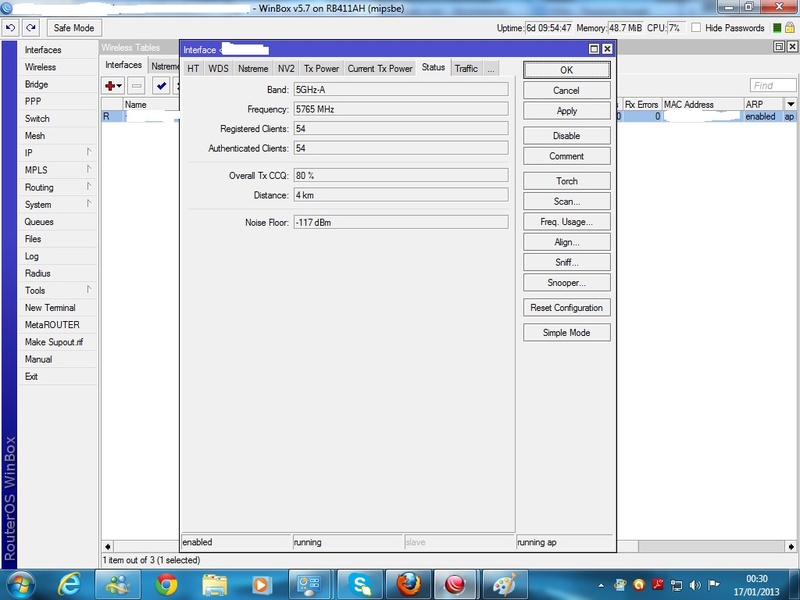Switch to the Nstreme tab in Interface dialog
This screenshot has height=600, width=800.
coord(253,68)
